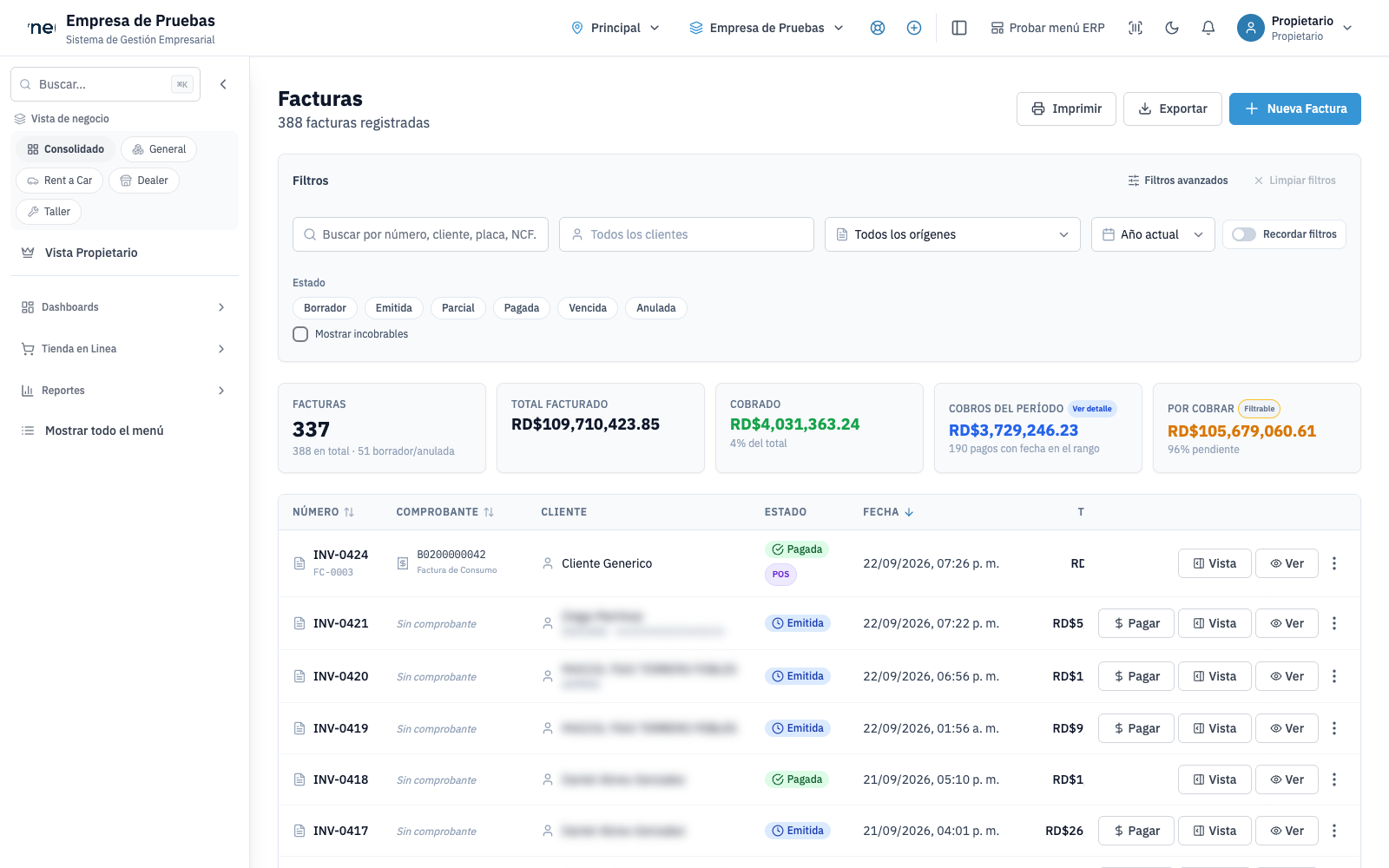
Task: Filter by Pagada status chip
Action: coord(522,308)
